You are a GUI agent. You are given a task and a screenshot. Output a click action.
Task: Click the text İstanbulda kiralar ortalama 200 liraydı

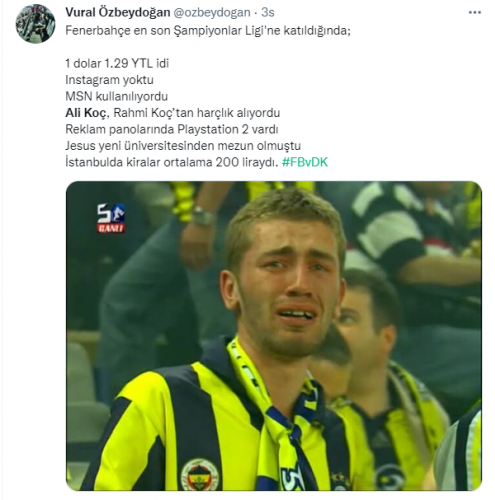tap(172, 162)
